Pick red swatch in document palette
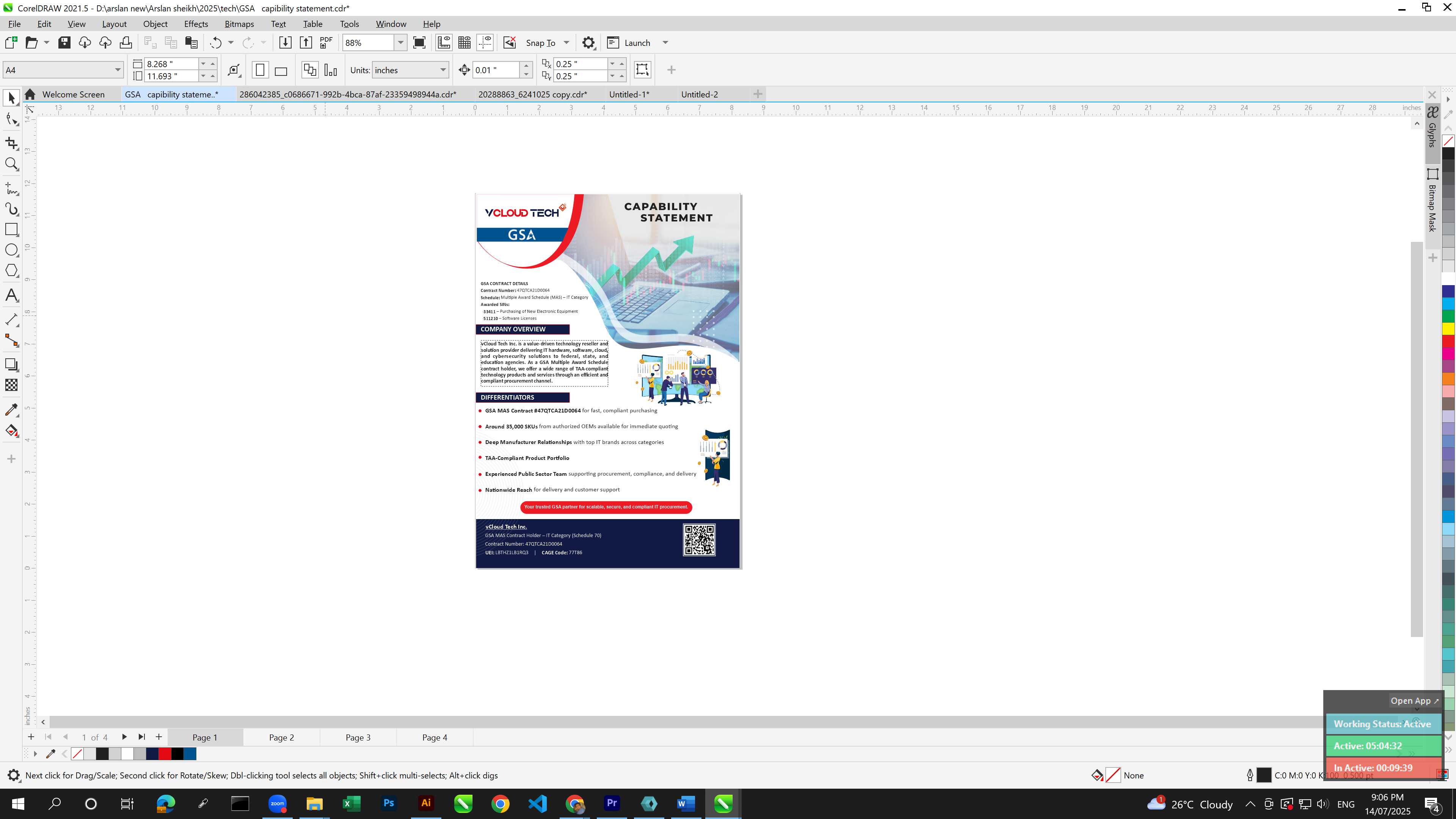 point(165,753)
